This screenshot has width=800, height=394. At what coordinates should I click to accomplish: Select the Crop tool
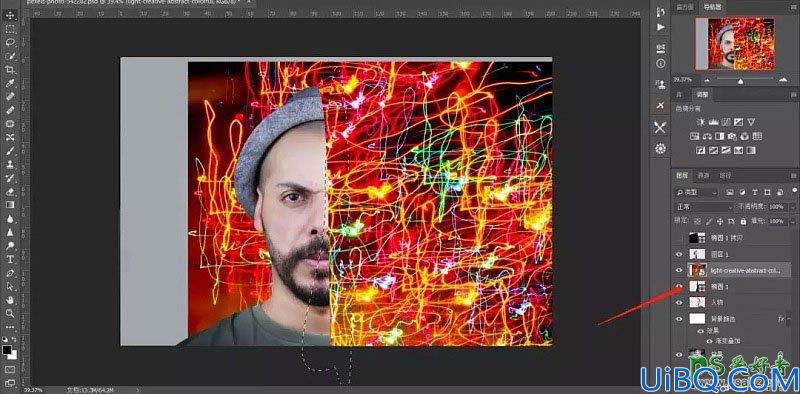[x=9, y=69]
